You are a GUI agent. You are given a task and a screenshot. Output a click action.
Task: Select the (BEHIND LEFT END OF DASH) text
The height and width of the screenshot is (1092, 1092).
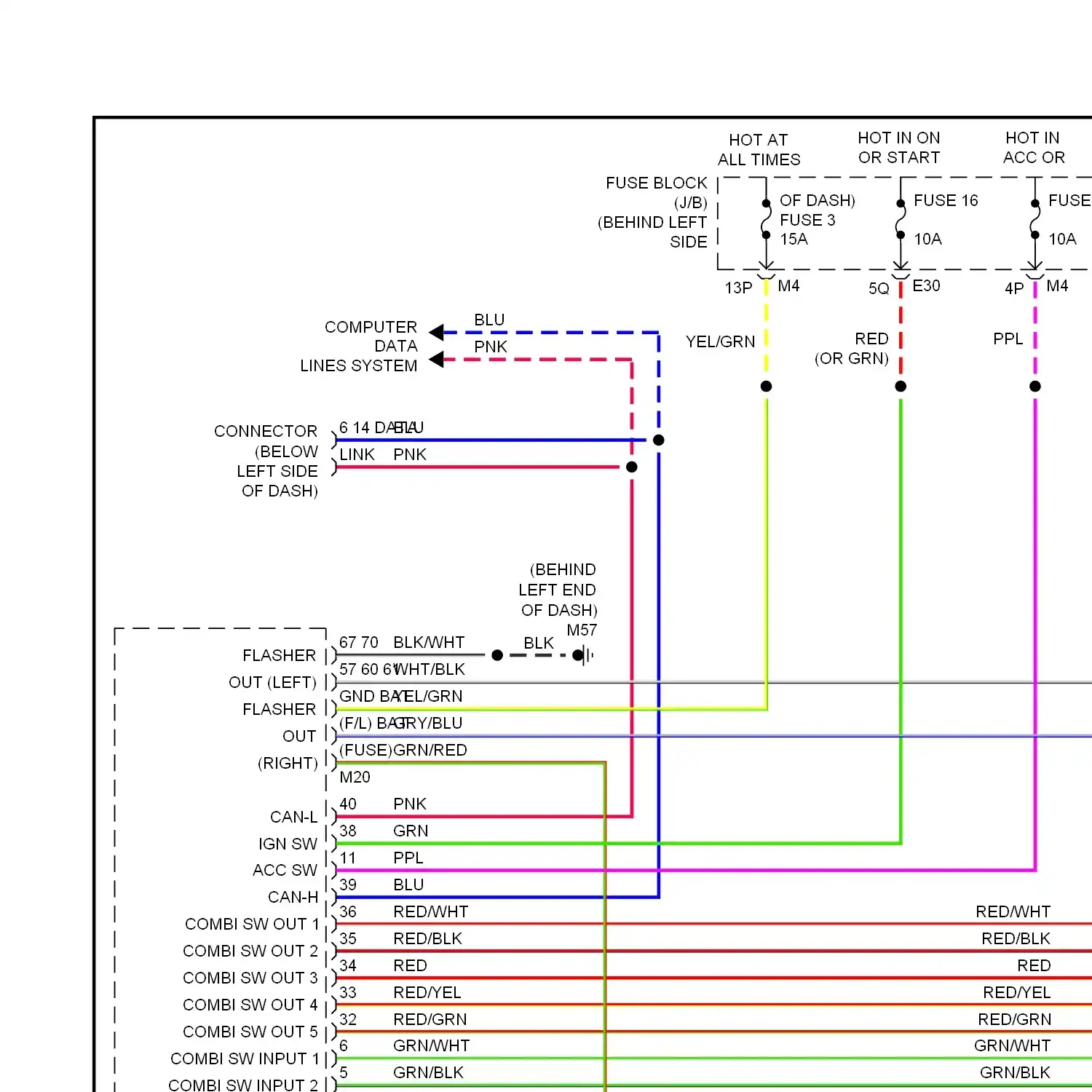click(x=558, y=590)
